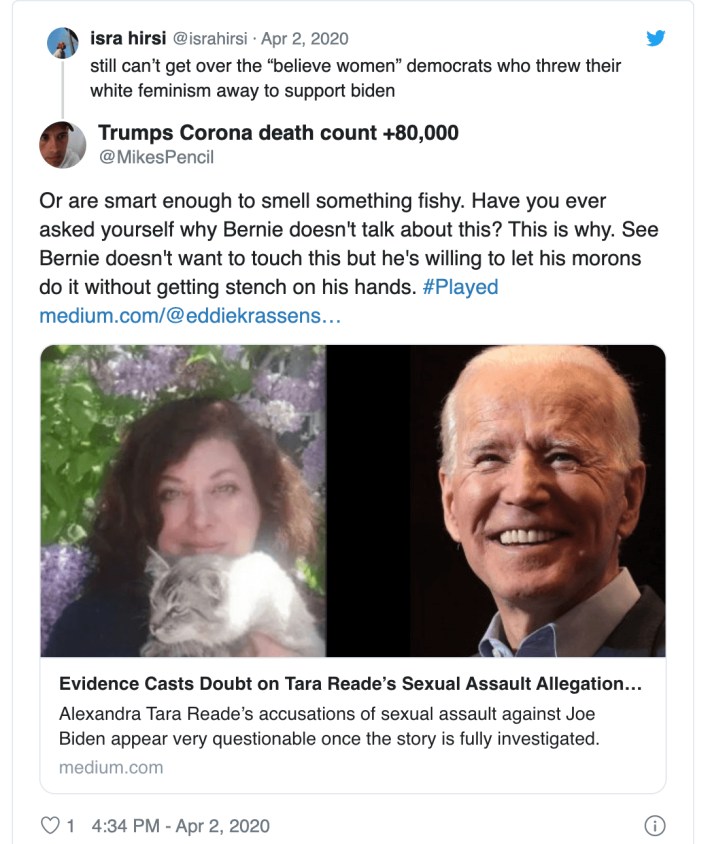Open the Evidence Casts Doubt article headline
Viewport: 710px width, 844px height.
[x=350, y=686]
